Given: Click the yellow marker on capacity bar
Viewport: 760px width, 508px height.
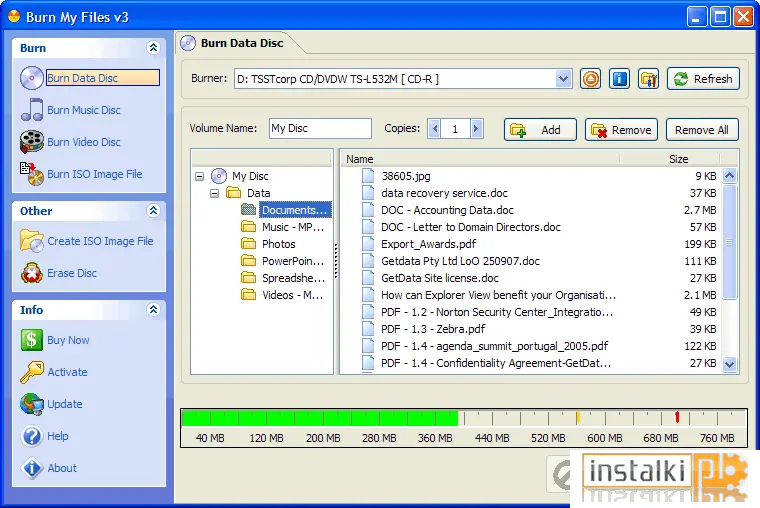Looking at the screenshot, I should (x=578, y=417).
